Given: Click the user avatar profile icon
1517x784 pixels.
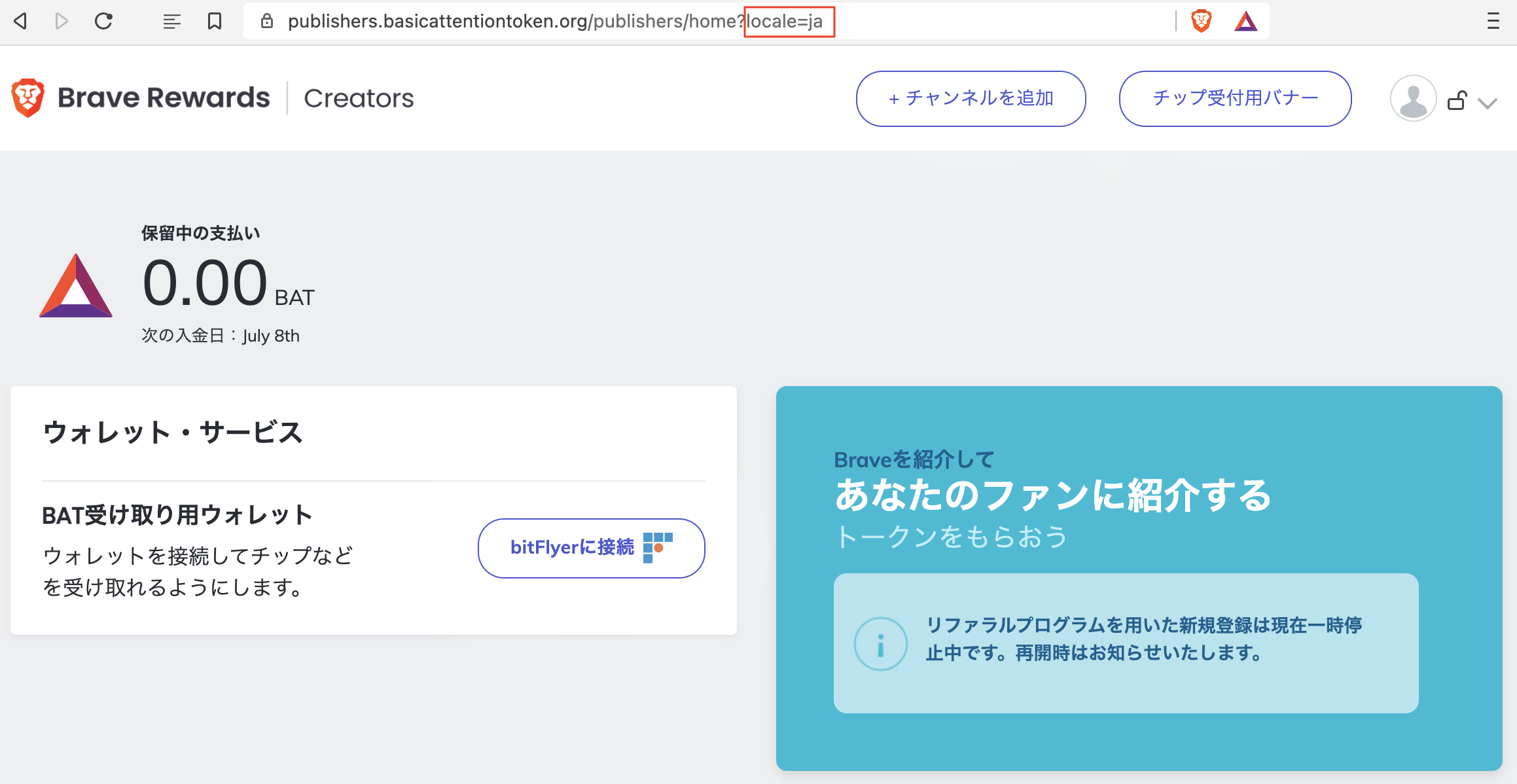Looking at the screenshot, I should [x=1413, y=98].
